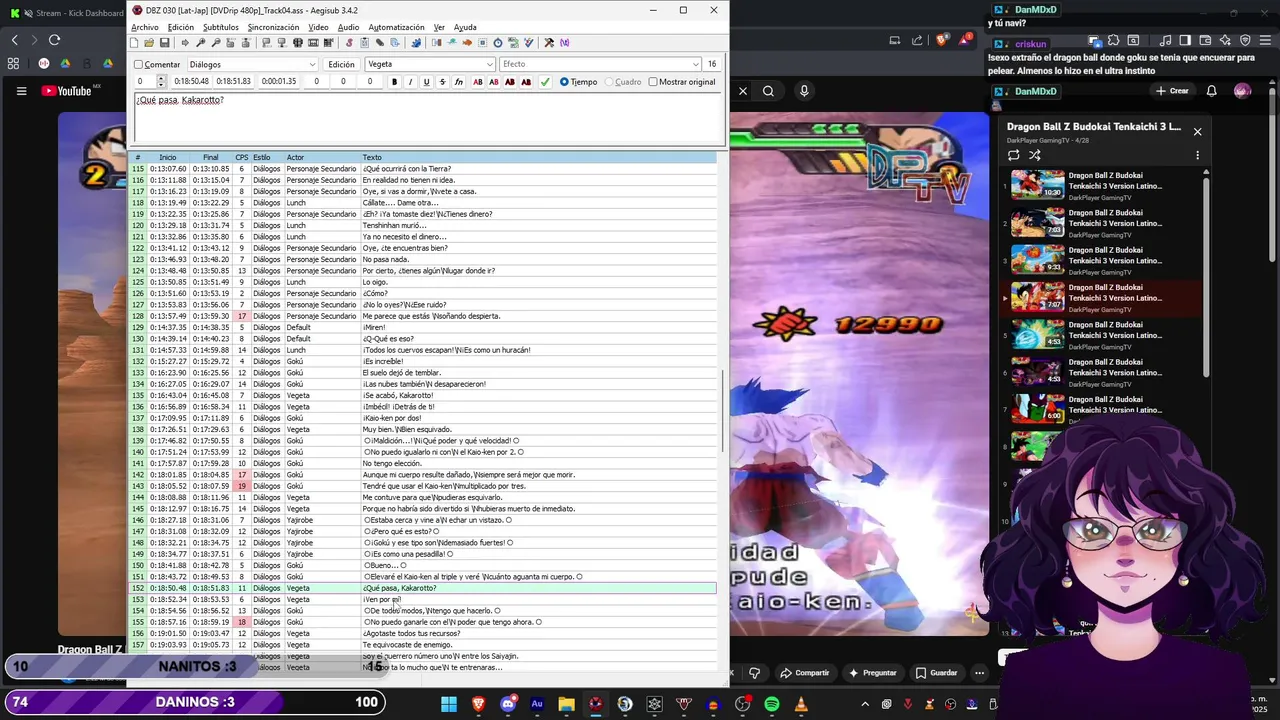This screenshot has height=720, width=1280.
Task: Click the New subtitles icon in Aegisub toolbar
Action: [x=134, y=43]
